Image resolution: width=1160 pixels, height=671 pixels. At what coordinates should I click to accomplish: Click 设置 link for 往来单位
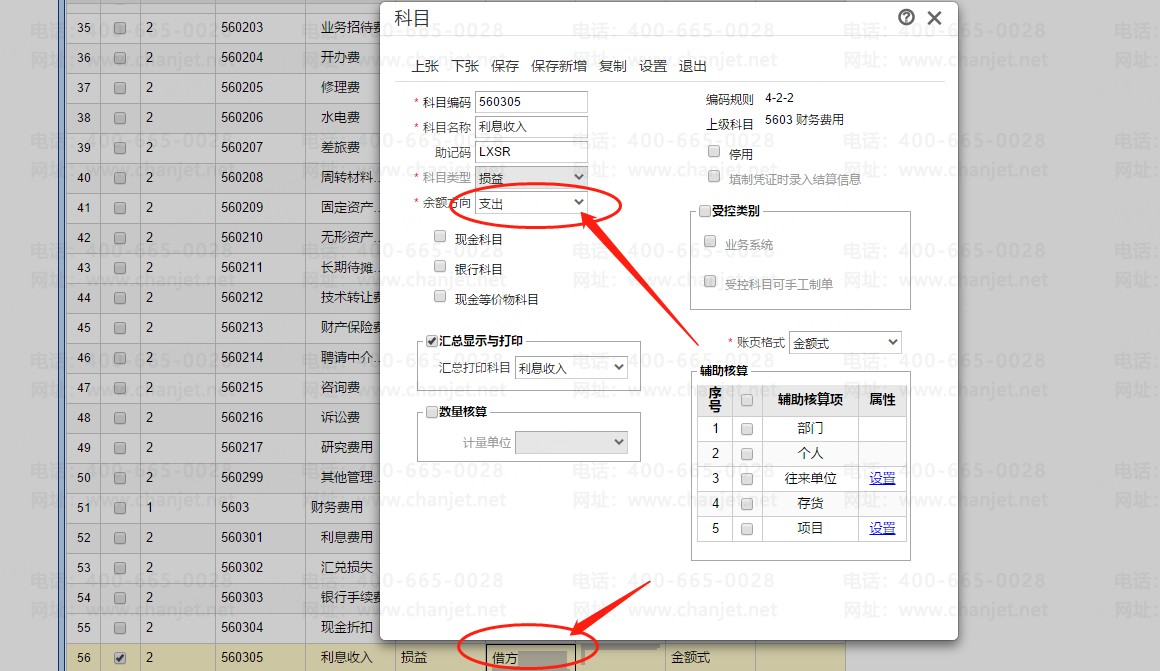(x=882, y=478)
